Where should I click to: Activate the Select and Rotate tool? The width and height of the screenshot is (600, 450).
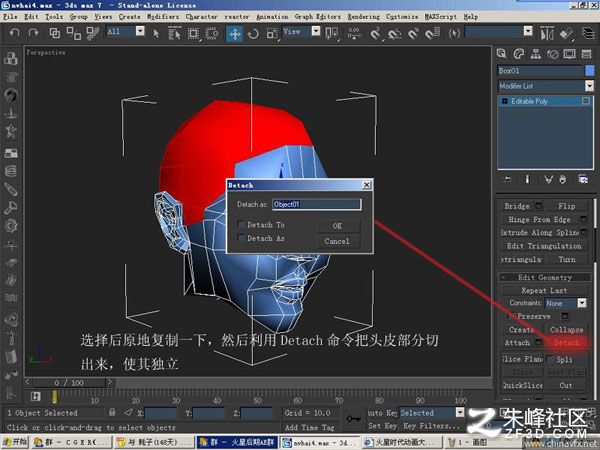[x=253, y=34]
